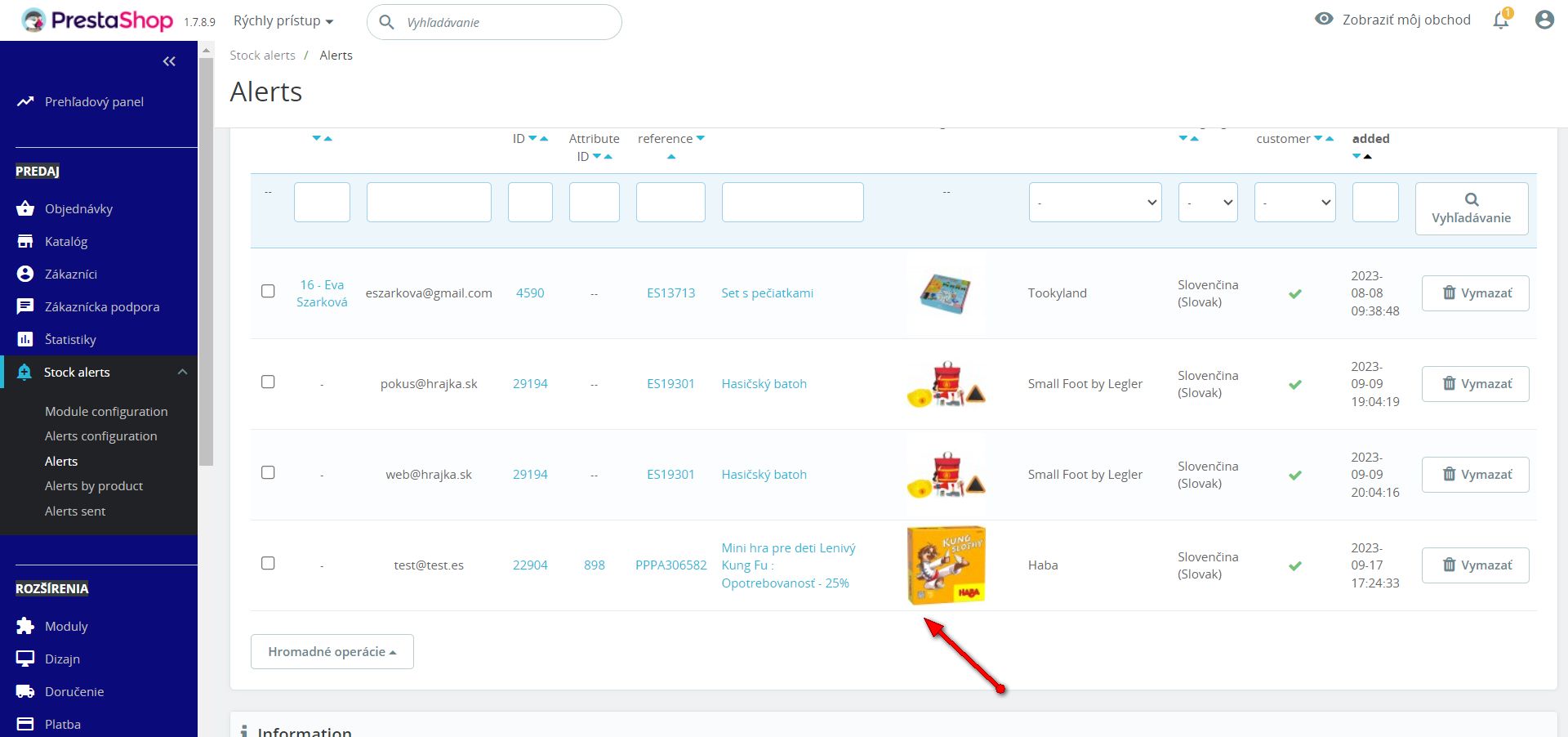
Task: Click the up sort arrow beside Attribute ID
Action: [608, 156]
